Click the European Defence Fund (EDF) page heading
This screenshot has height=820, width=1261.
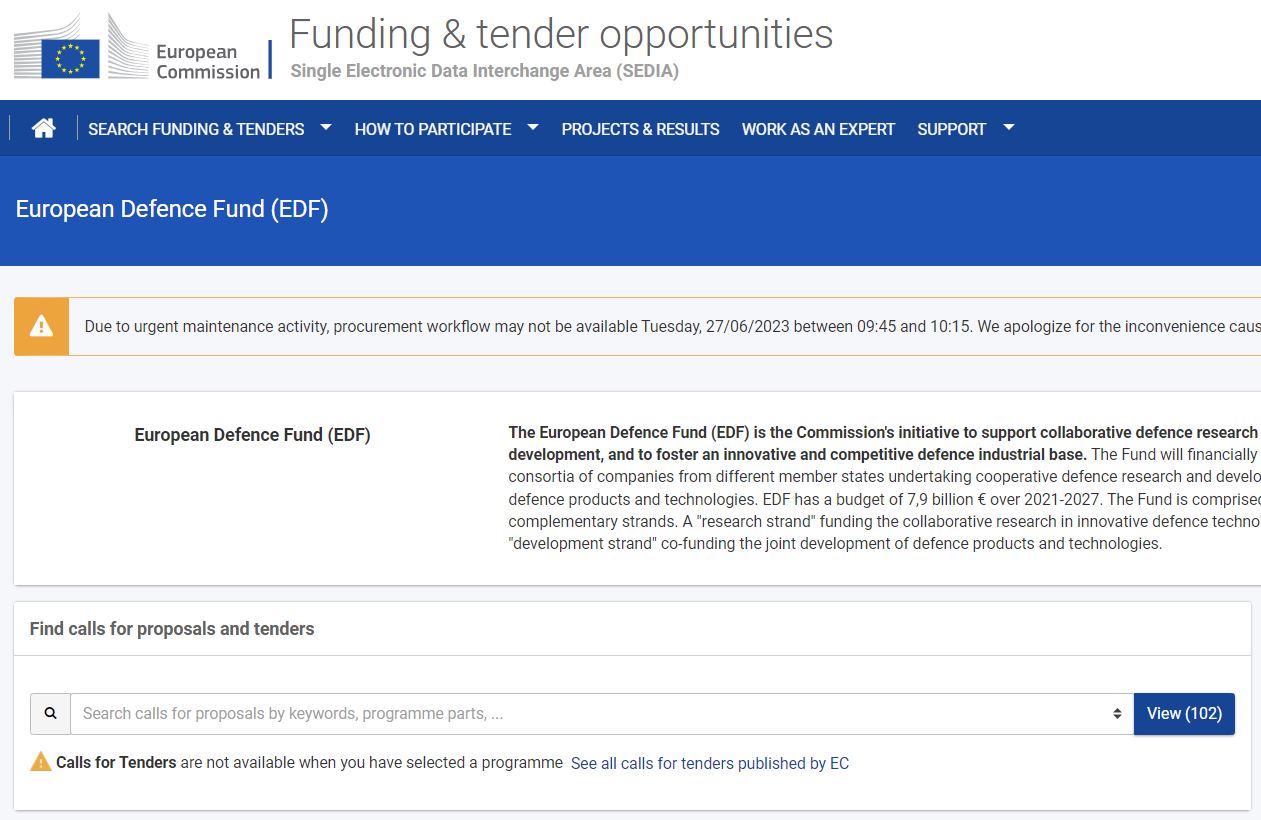(172, 209)
